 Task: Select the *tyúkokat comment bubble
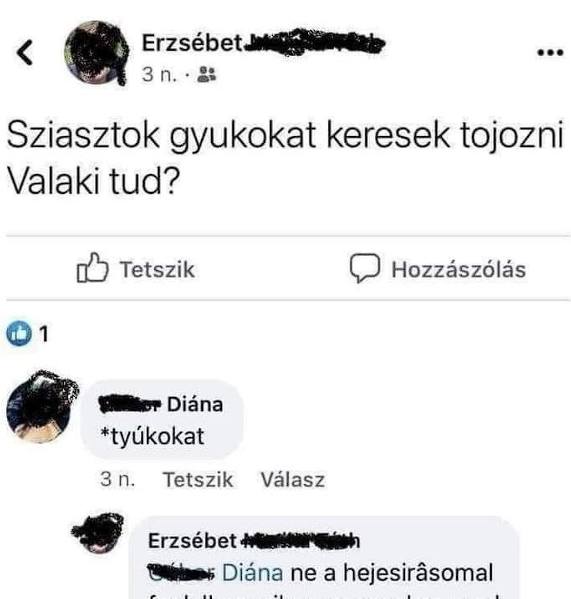click(x=162, y=419)
